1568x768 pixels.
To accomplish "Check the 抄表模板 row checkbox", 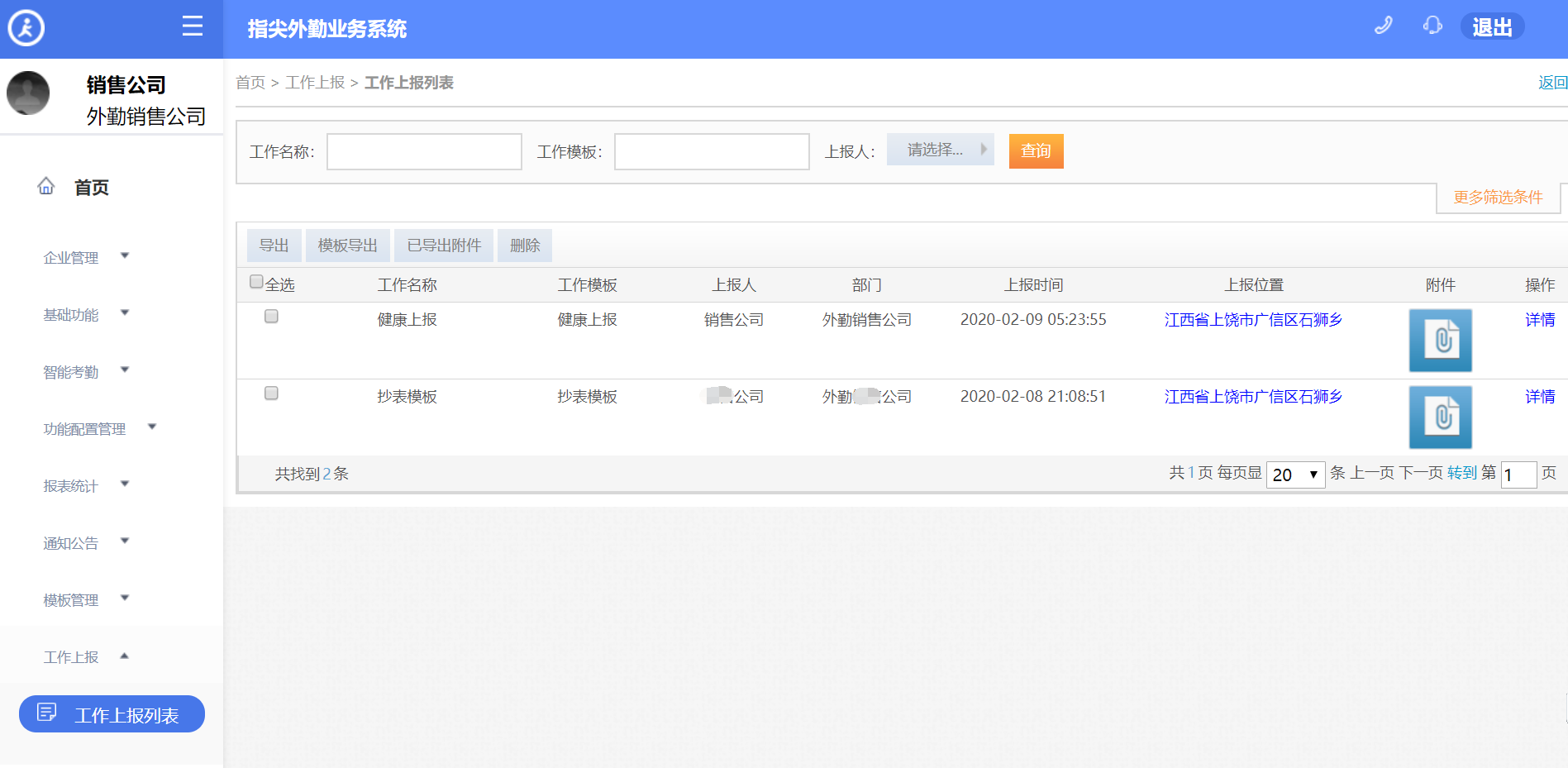I will [271, 394].
